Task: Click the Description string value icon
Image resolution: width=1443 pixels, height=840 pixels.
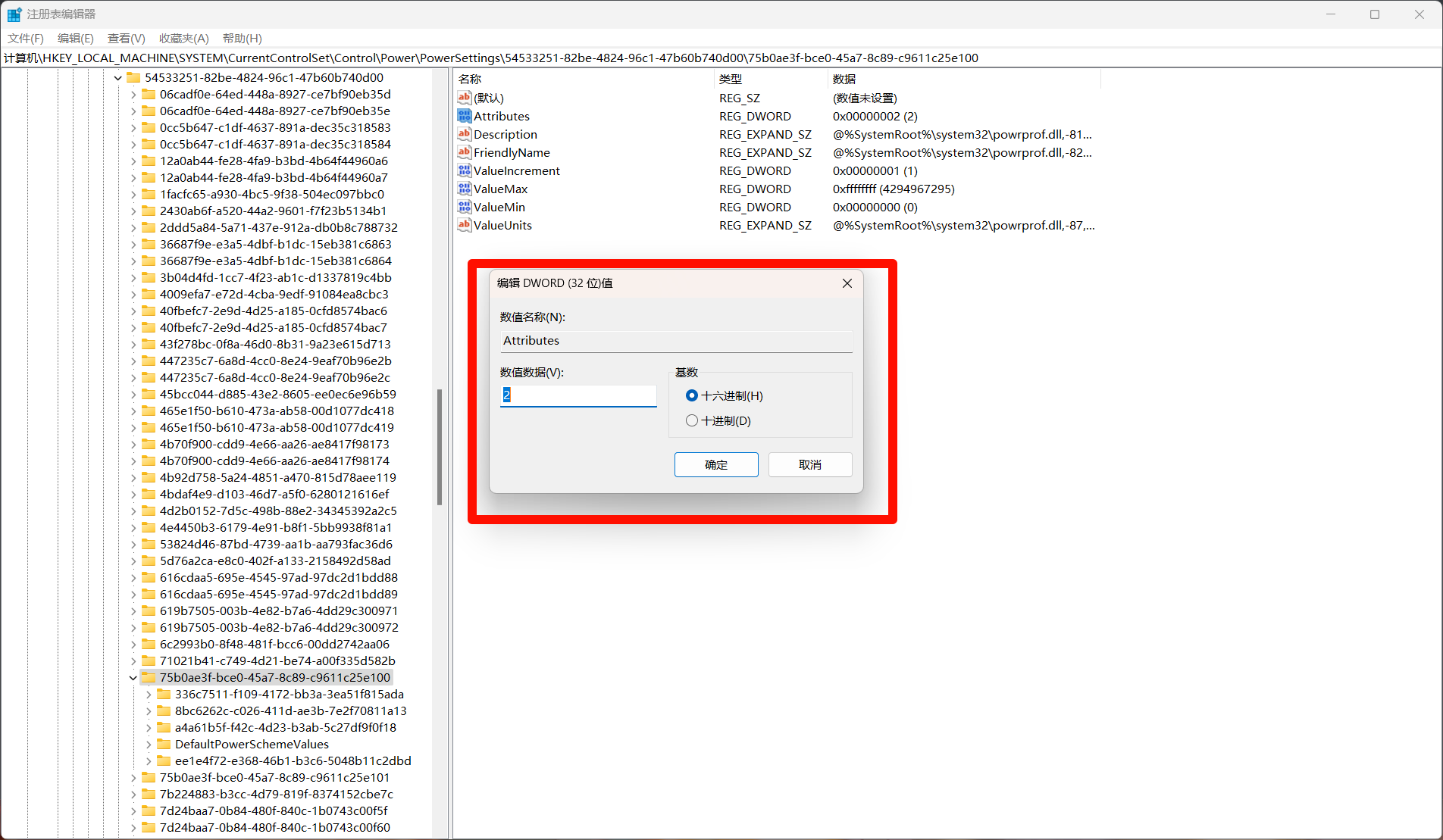Action: [464, 134]
